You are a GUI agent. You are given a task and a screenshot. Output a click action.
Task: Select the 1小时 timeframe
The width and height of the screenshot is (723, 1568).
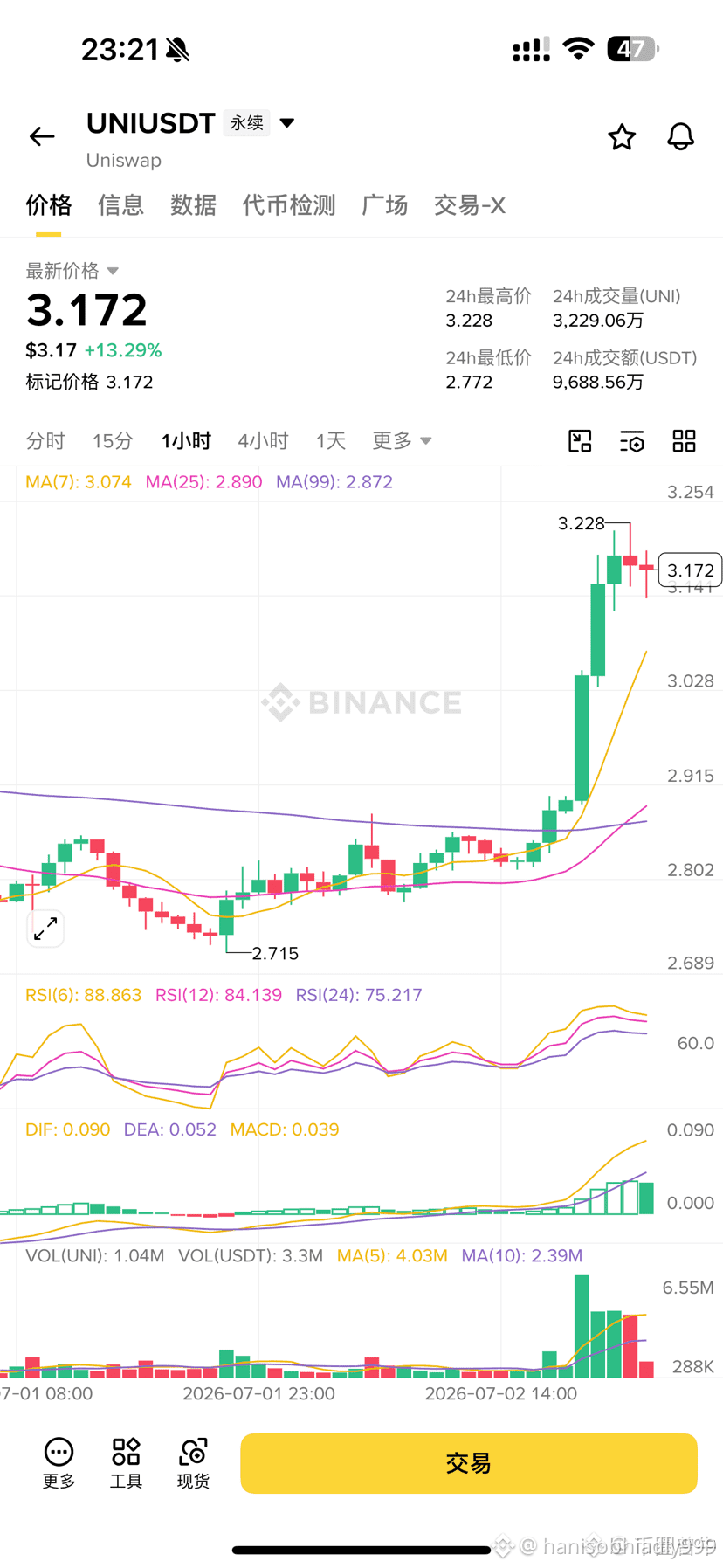(x=186, y=440)
